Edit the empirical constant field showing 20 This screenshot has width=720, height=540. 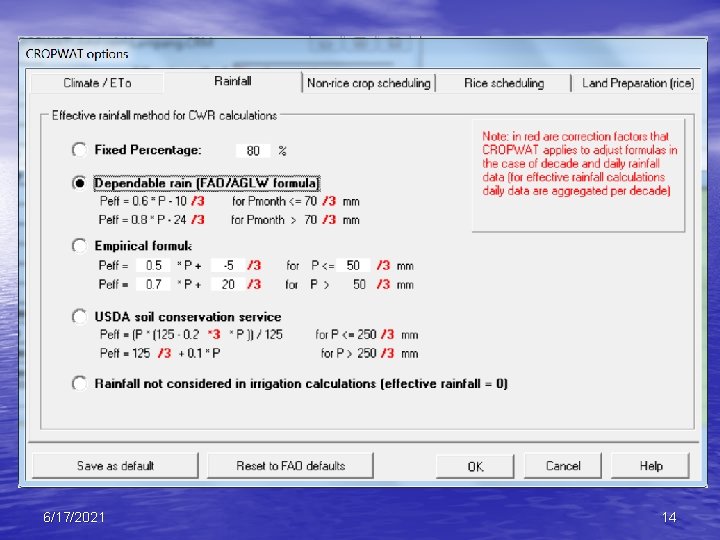pos(228,284)
